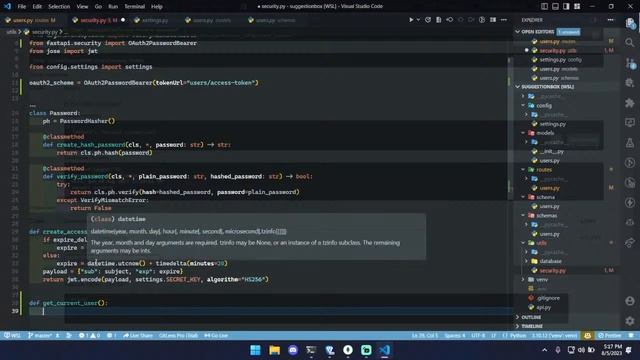
Task: Expand the database folder
Action: (x=526, y=261)
